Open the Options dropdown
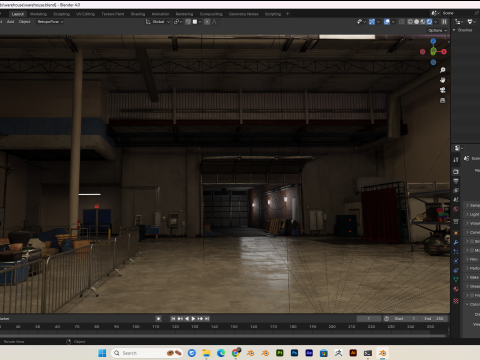The height and width of the screenshot is (360, 480). tap(437, 30)
